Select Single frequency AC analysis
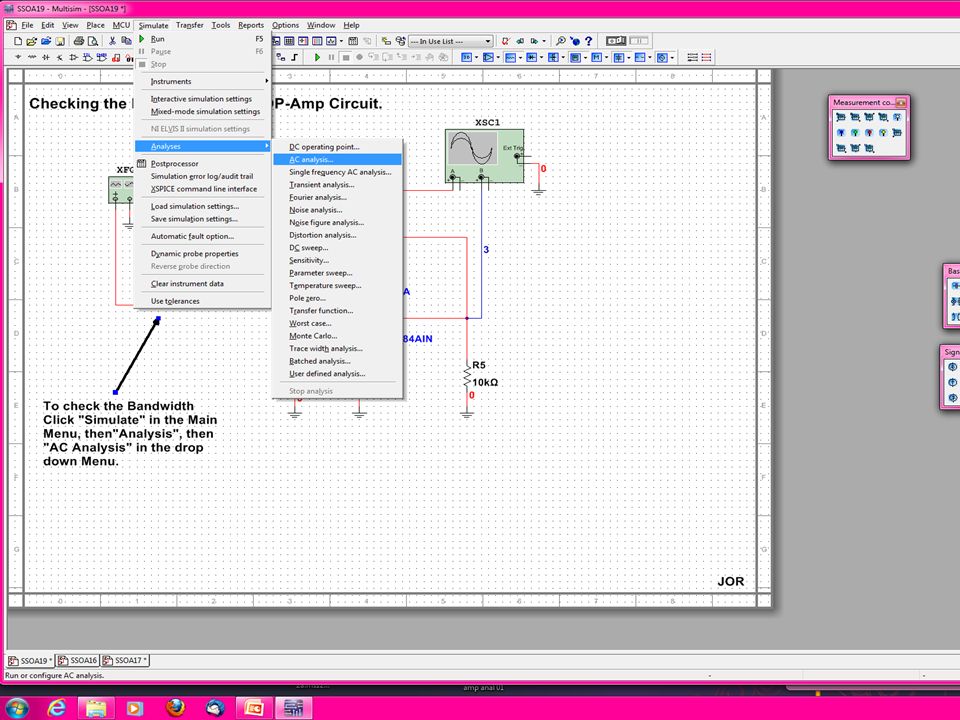Screen dimensions: 960x720 coord(337,173)
